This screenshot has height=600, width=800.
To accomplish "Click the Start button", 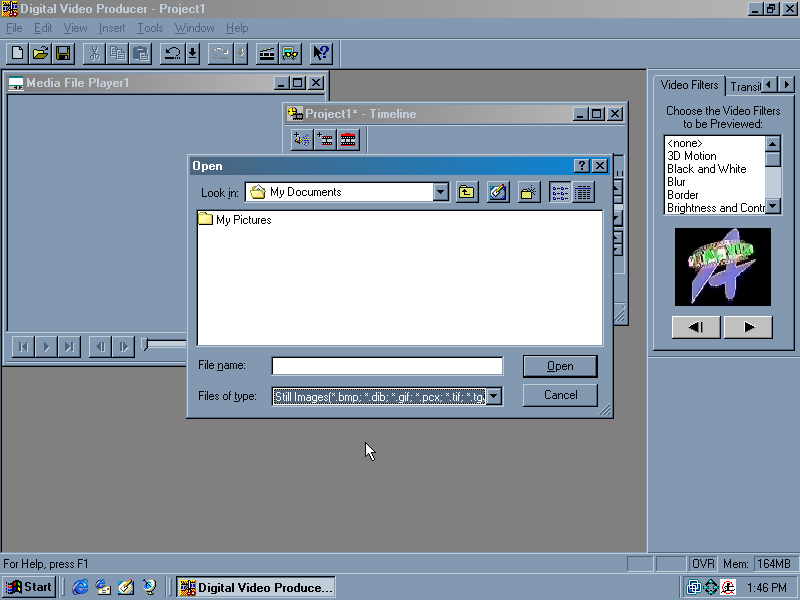I will pyautogui.click(x=29, y=587).
